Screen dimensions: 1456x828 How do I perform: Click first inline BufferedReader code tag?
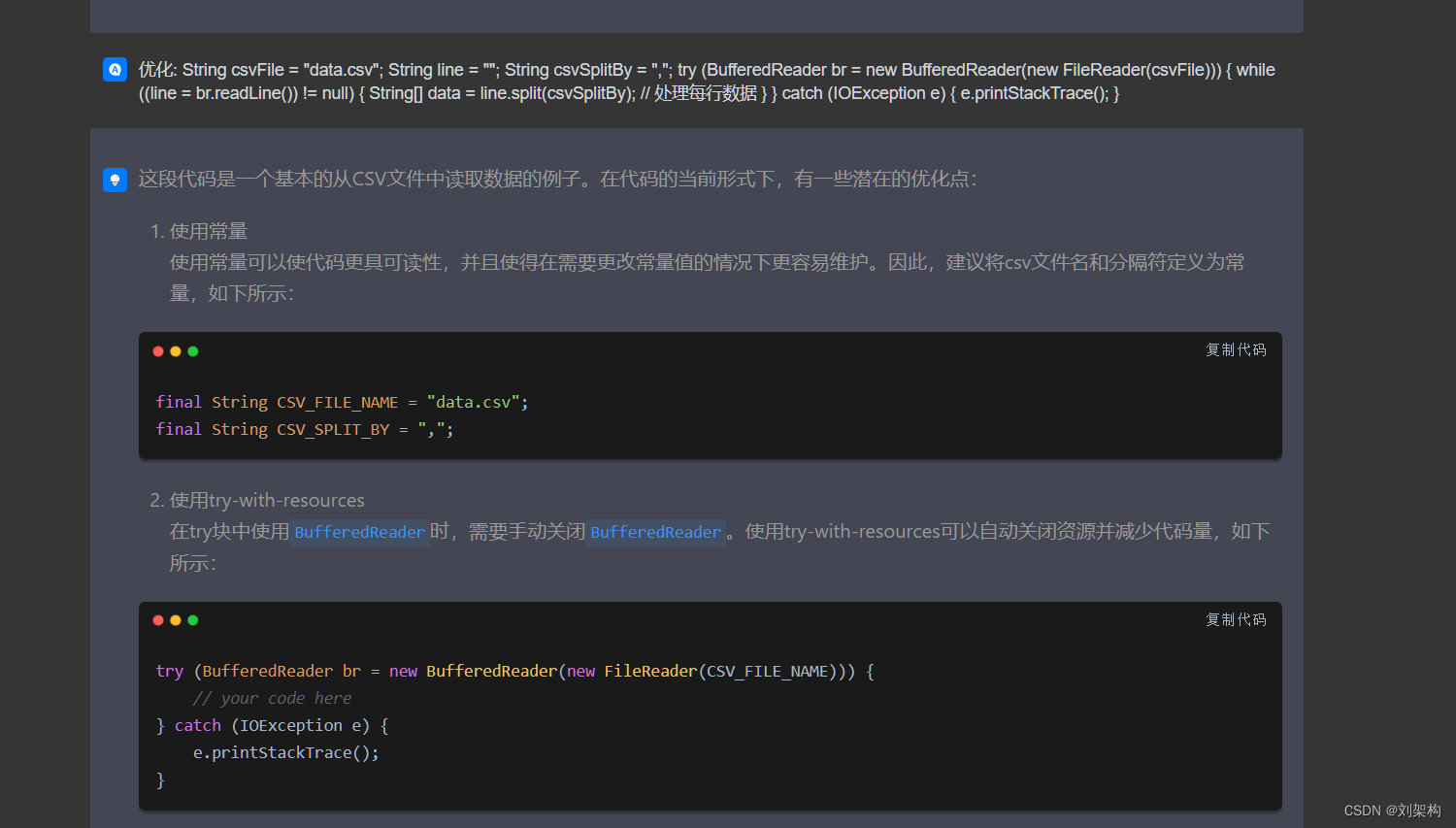point(360,532)
